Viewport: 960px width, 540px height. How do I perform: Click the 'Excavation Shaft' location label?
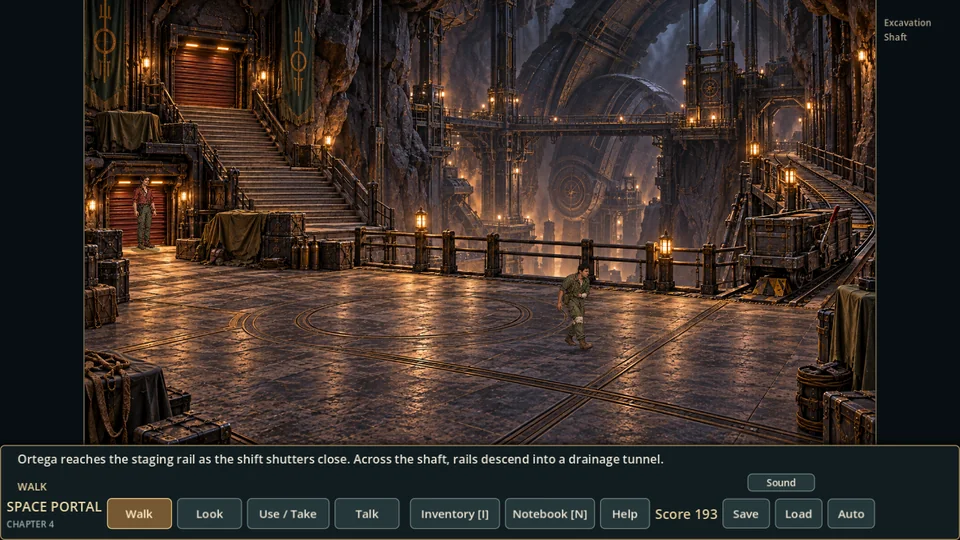coord(907,29)
